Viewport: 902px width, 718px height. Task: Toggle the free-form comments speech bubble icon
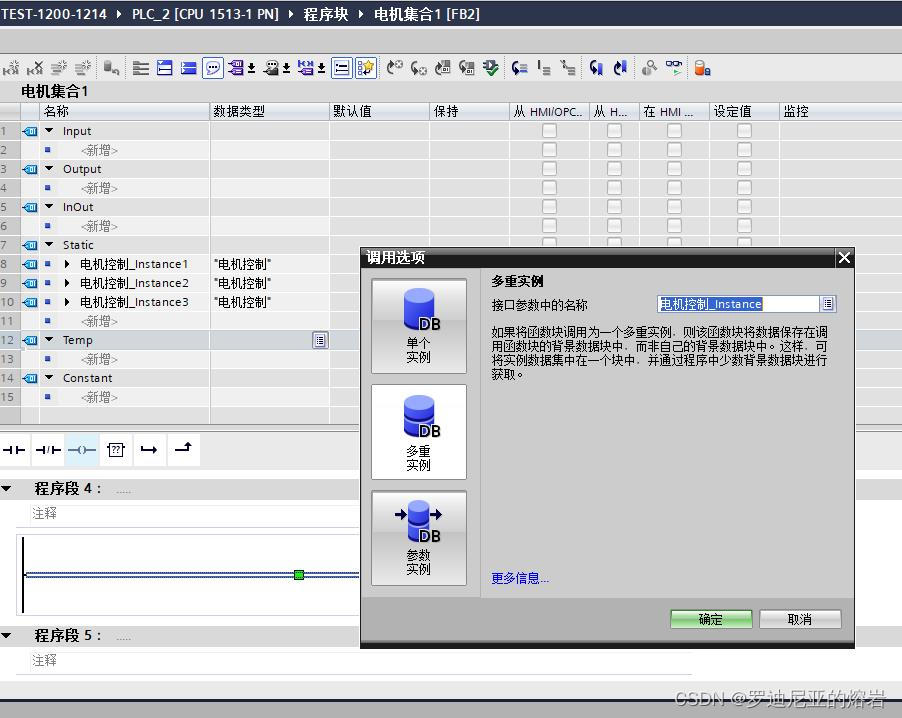(213, 68)
